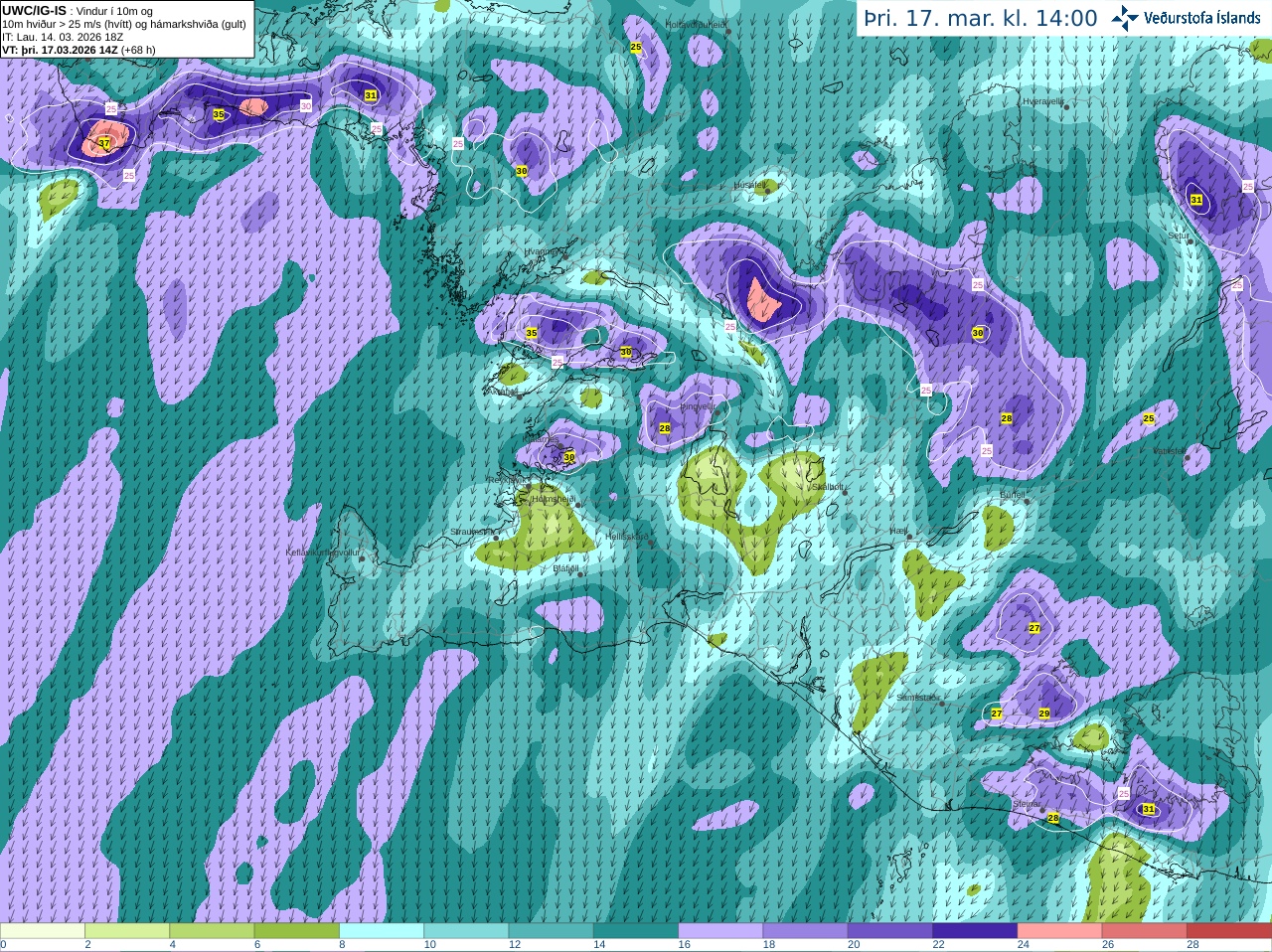Screen dimensions: 1272x952
Task: Pick the red 28+ m/s legend swatch
Action: coord(1229,931)
